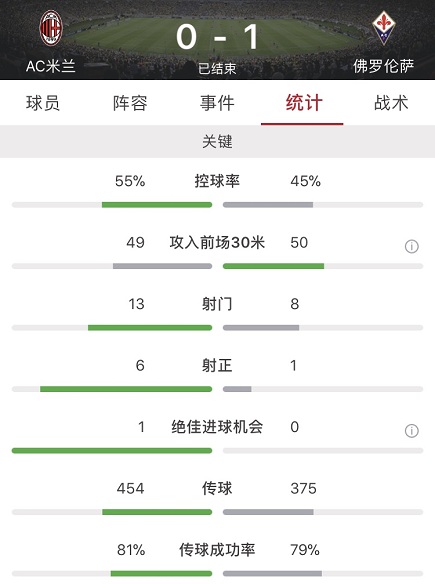Image resolution: width=435 pixels, height=584 pixels.
Task: Click the AC米兰 team name
Action: 51,66
